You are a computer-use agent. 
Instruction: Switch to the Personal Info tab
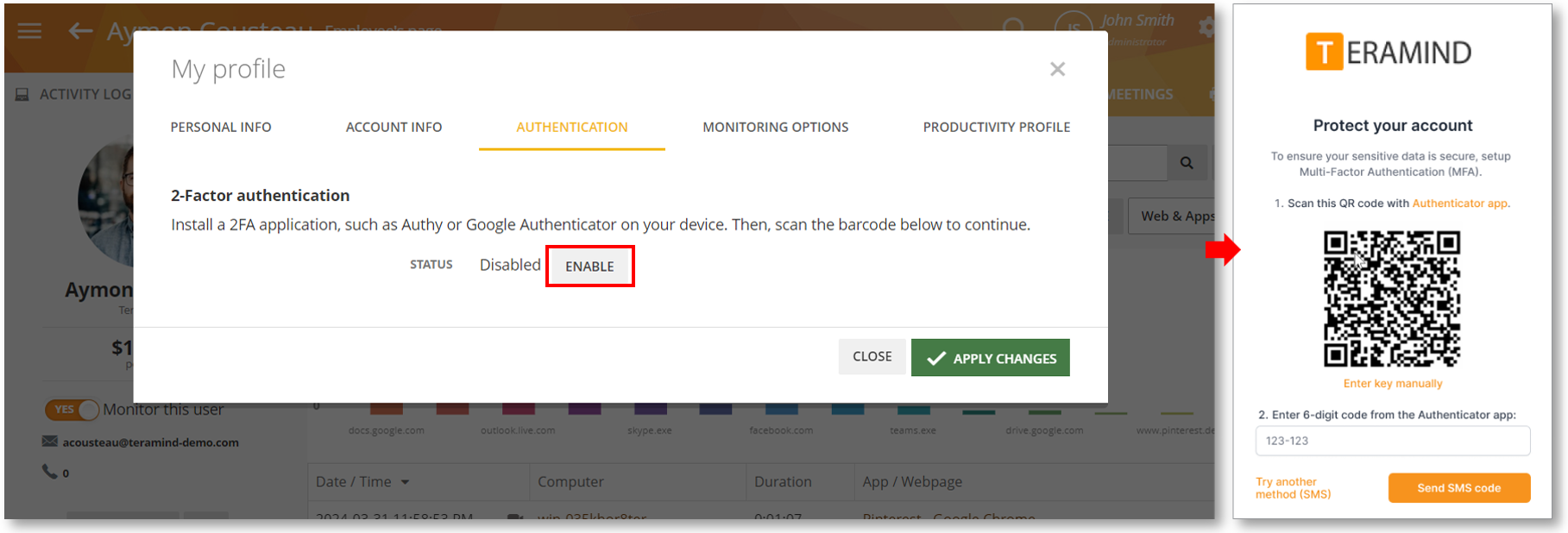click(221, 127)
